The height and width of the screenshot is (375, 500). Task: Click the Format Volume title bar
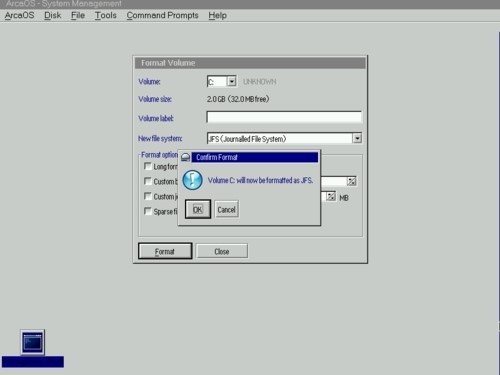(250, 63)
